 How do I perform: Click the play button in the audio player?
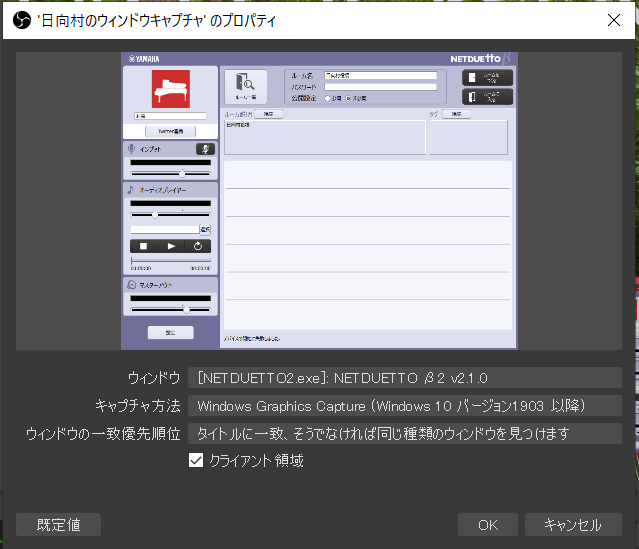click(x=171, y=246)
